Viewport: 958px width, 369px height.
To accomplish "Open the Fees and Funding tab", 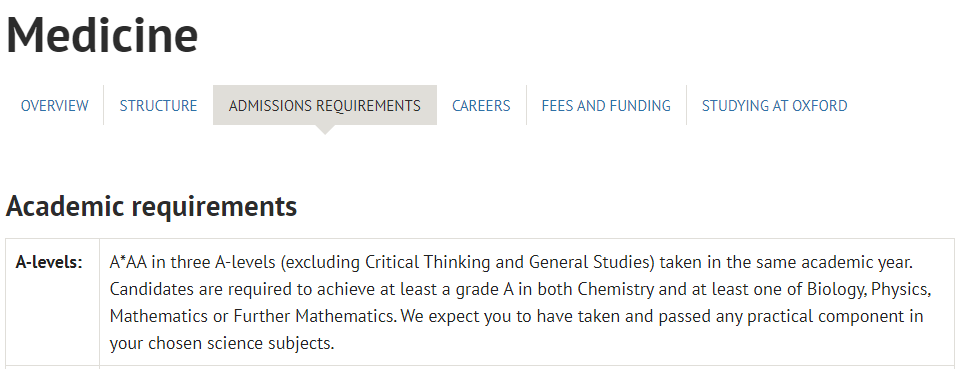I will click(606, 106).
